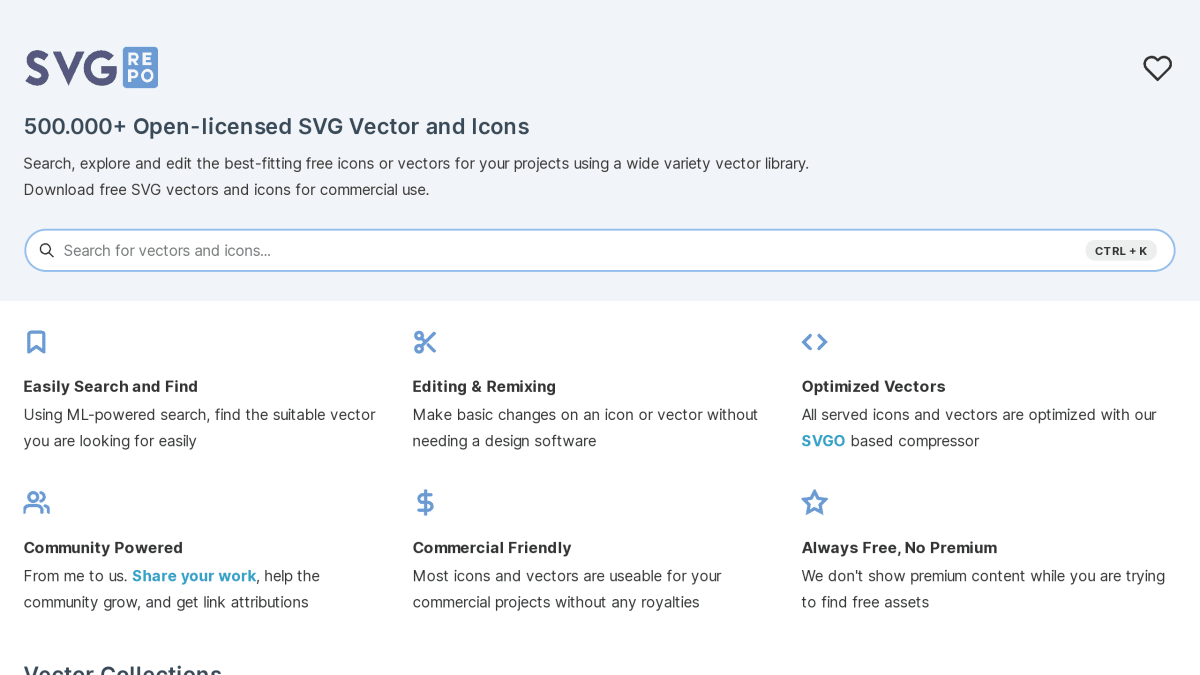
Task: Follow the Share your work link
Action: (194, 576)
